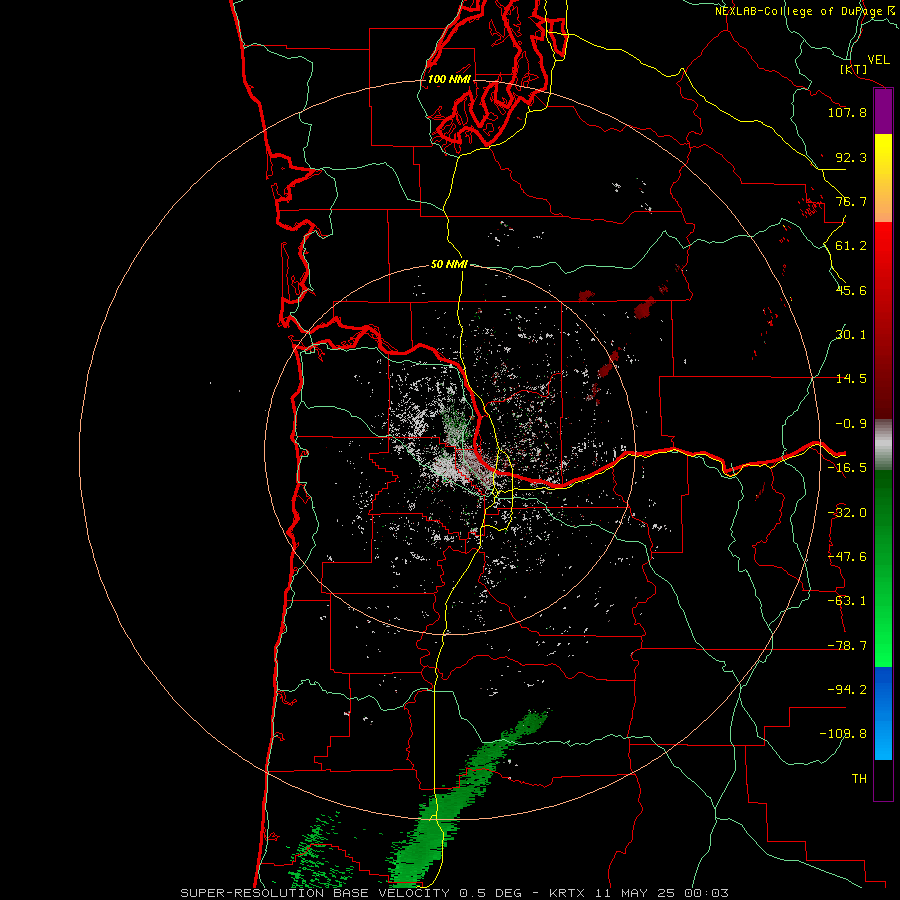Click the light blue segment of the color bar
900x900 pixels.
[883, 713]
